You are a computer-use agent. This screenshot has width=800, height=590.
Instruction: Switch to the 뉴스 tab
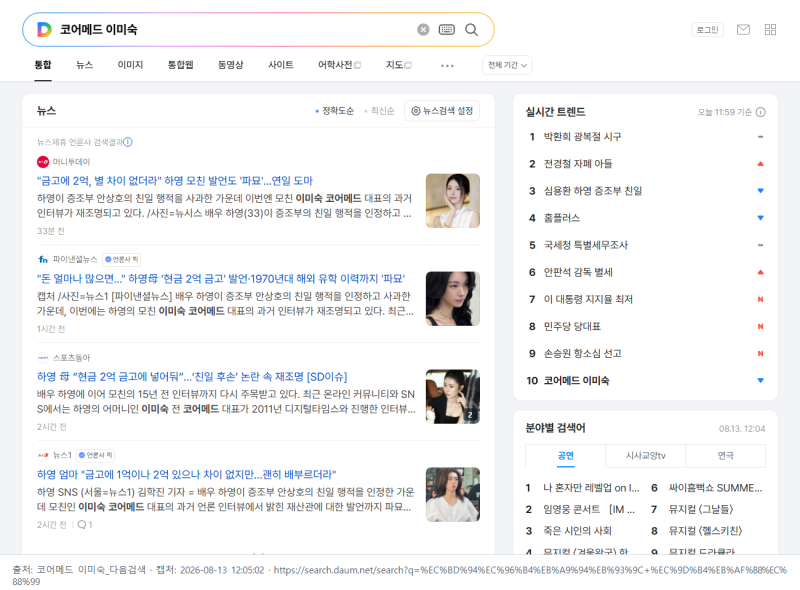pos(85,65)
